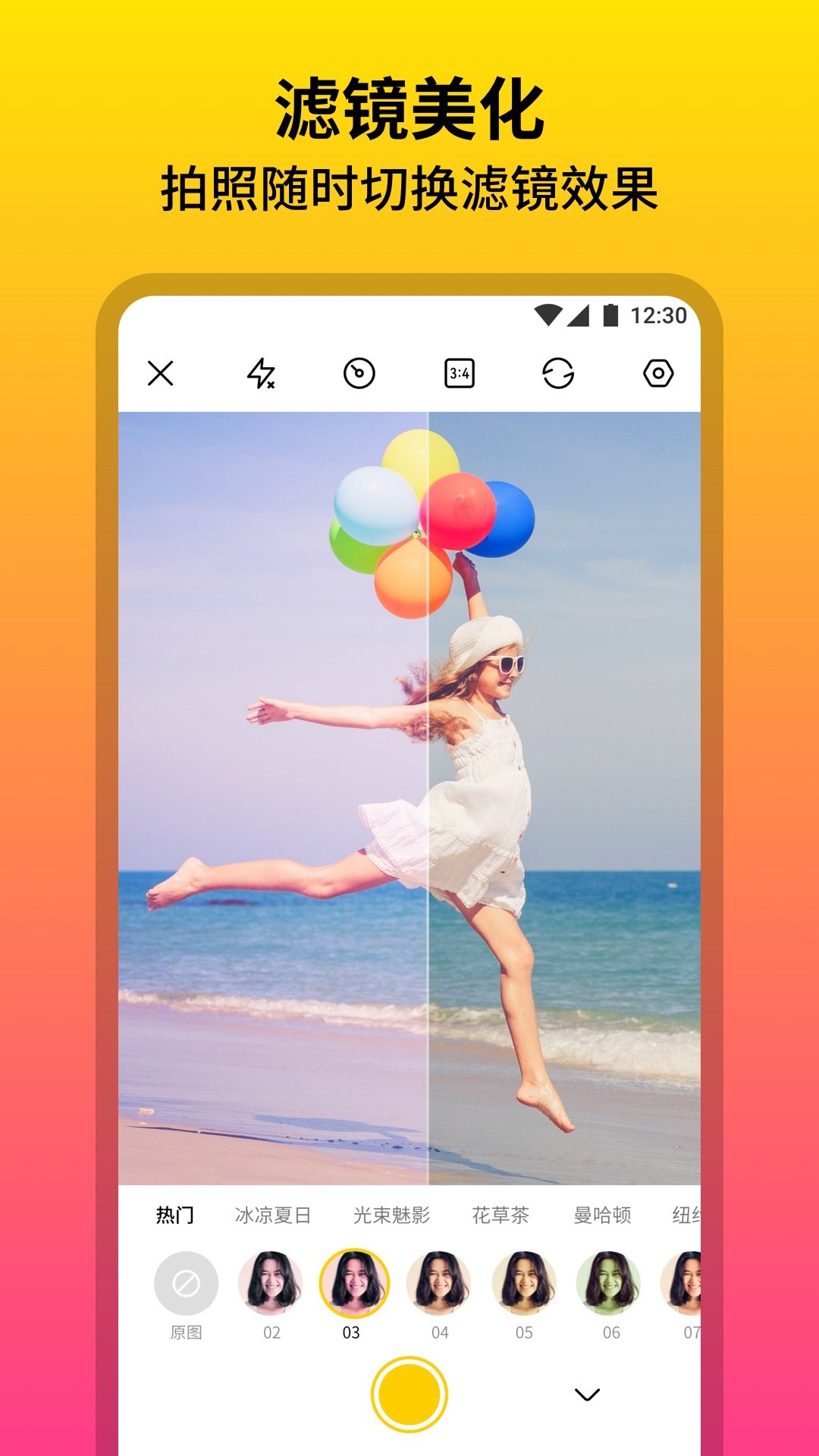The image size is (819, 1456).
Task: Choose the 花草茶 filter category
Action: (500, 1216)
